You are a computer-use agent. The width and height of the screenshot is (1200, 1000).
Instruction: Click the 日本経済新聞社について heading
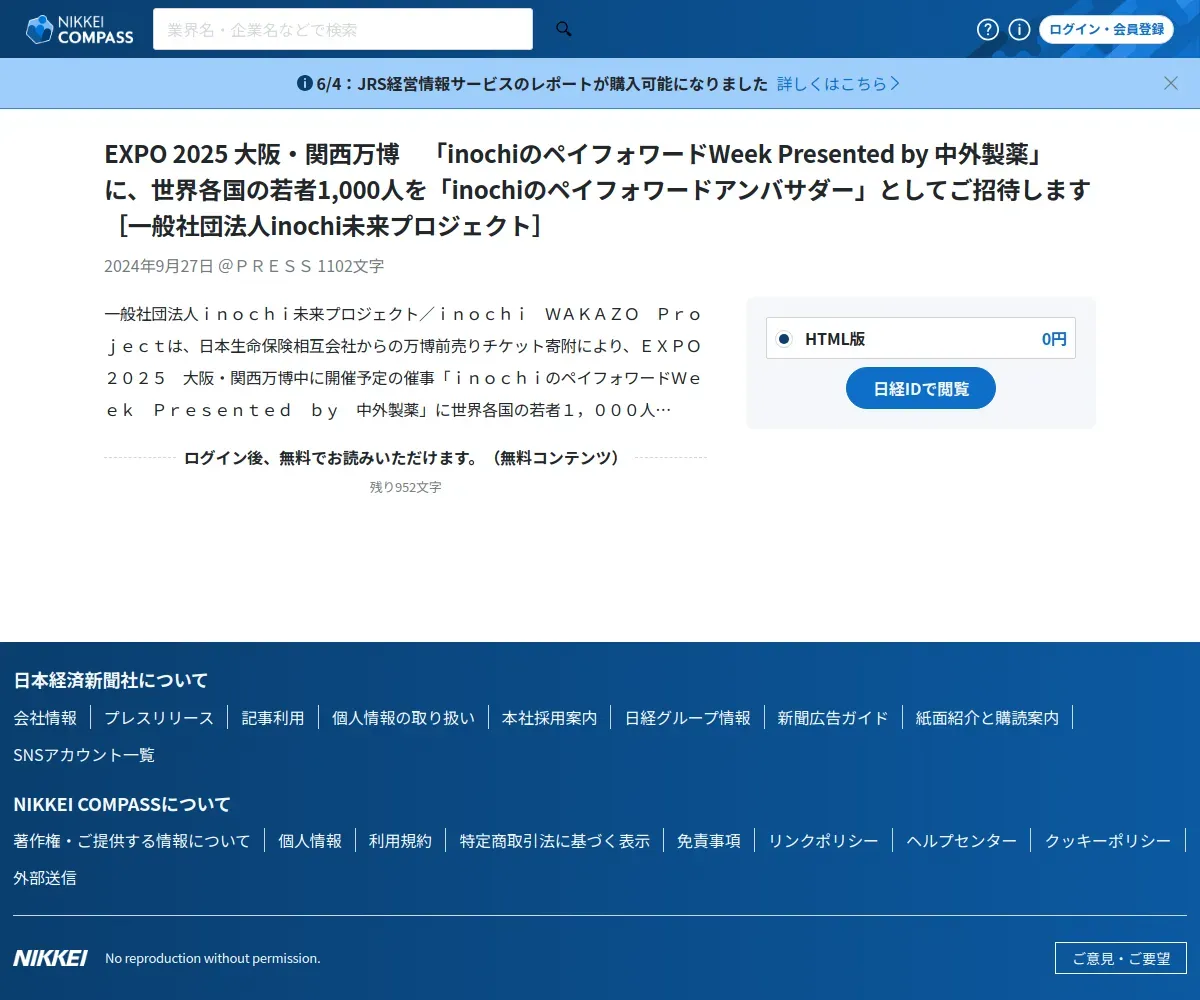point(111,681)
